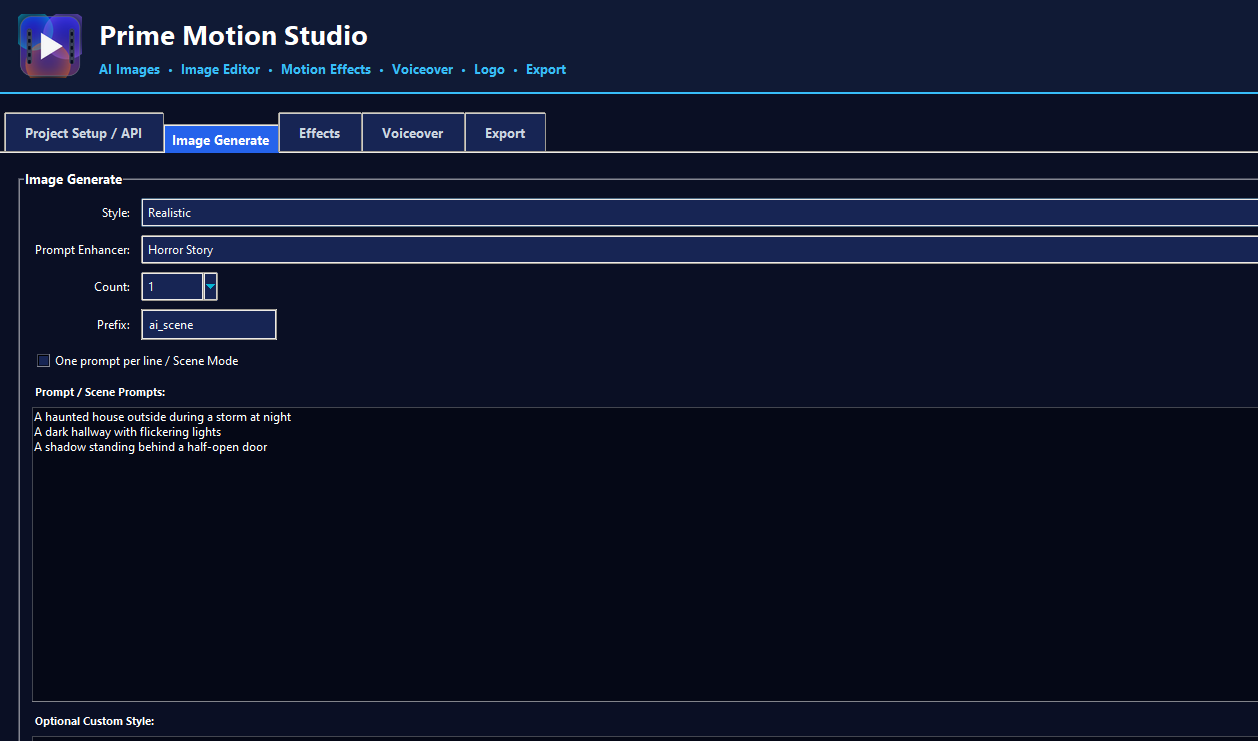
Task: Click the Prefix field containing ai_scene
Action: pos(209,325)
